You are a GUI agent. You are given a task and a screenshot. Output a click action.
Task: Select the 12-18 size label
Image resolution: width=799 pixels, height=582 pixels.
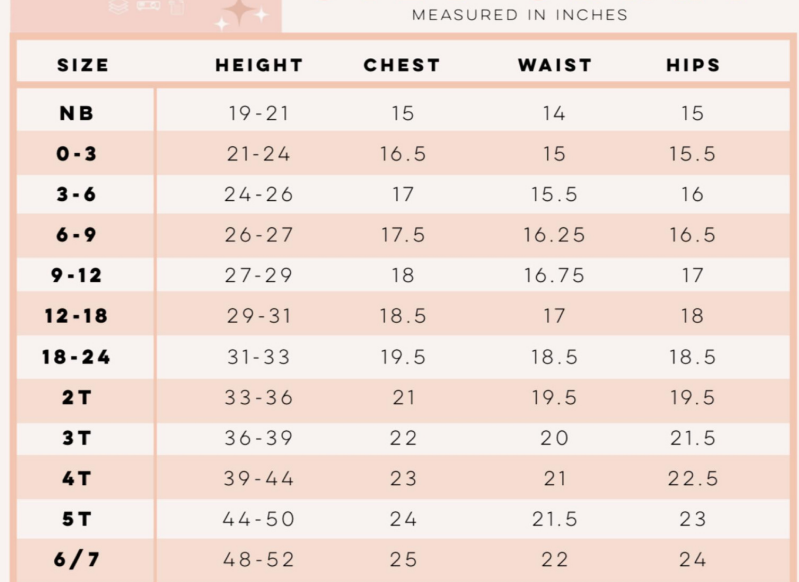point(76,316)
